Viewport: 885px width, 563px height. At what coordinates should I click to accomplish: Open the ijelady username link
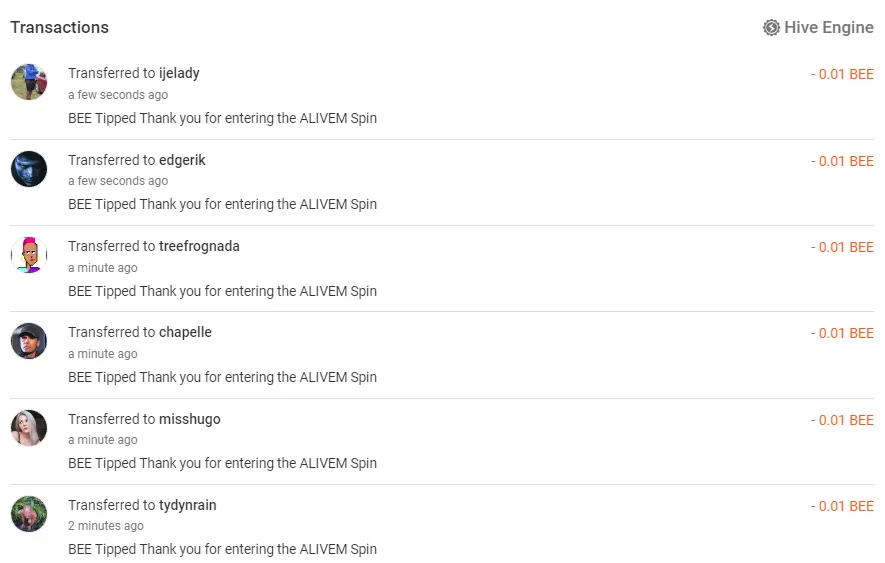pyautogui.click(x=179, y=73)
